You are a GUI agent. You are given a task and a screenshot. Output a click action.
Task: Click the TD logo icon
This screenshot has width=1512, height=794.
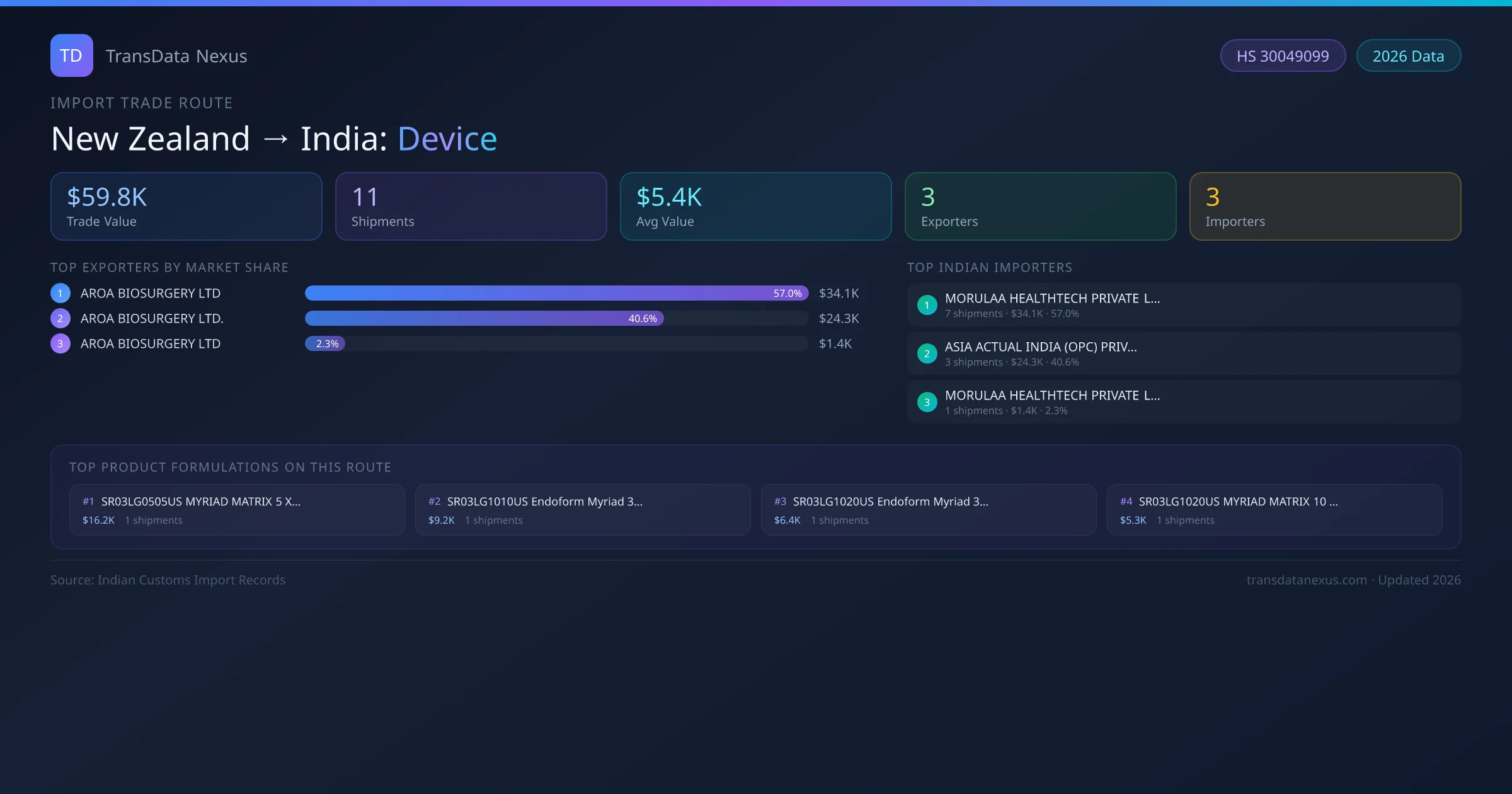(71, 55)
